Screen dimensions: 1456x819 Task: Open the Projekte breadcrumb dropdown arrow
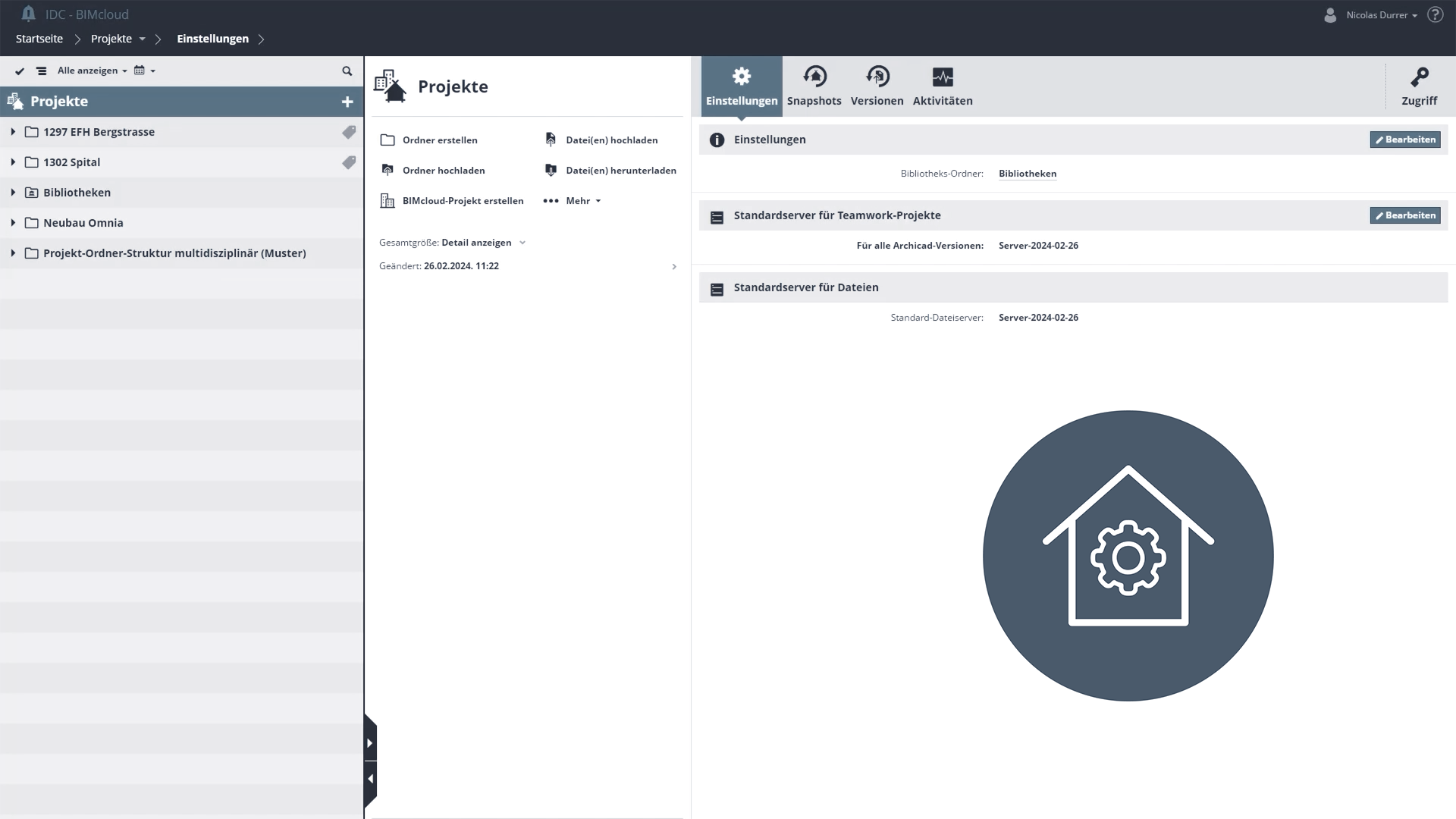[x=142, y=39]
